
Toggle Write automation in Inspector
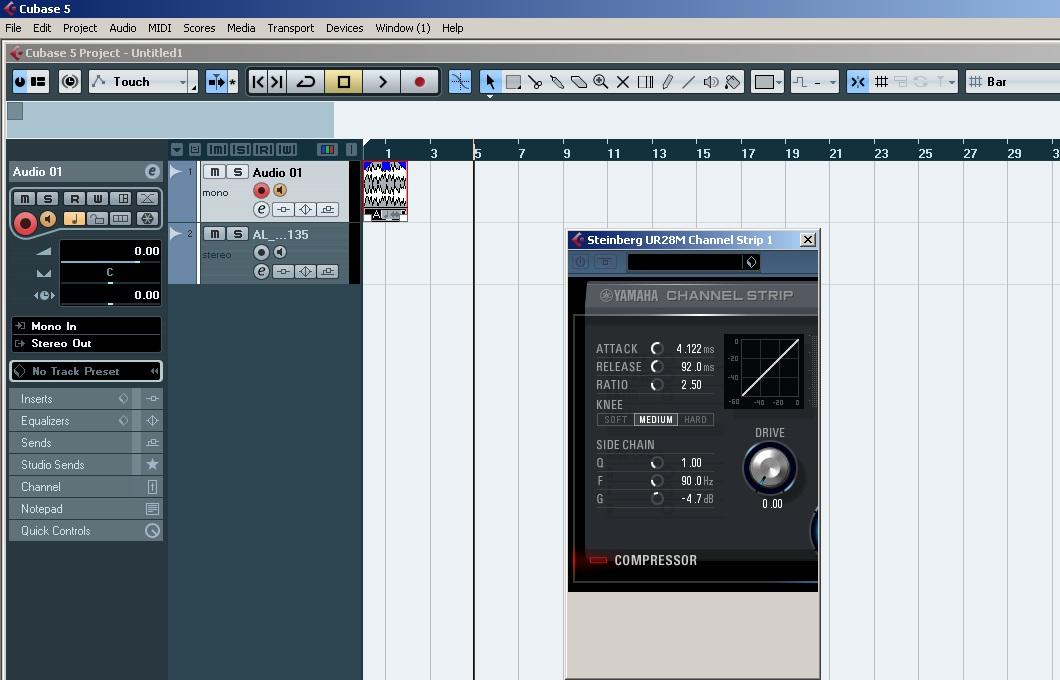(x=97, y=198)
